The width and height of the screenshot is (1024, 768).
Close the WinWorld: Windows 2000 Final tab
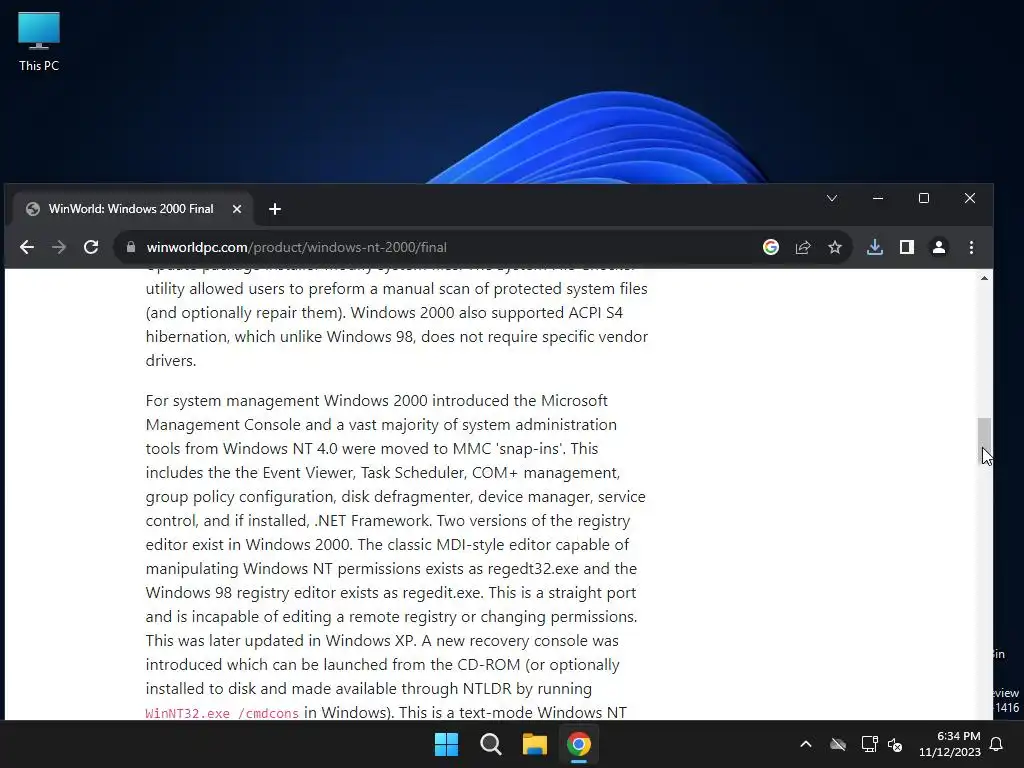[237, 209]
